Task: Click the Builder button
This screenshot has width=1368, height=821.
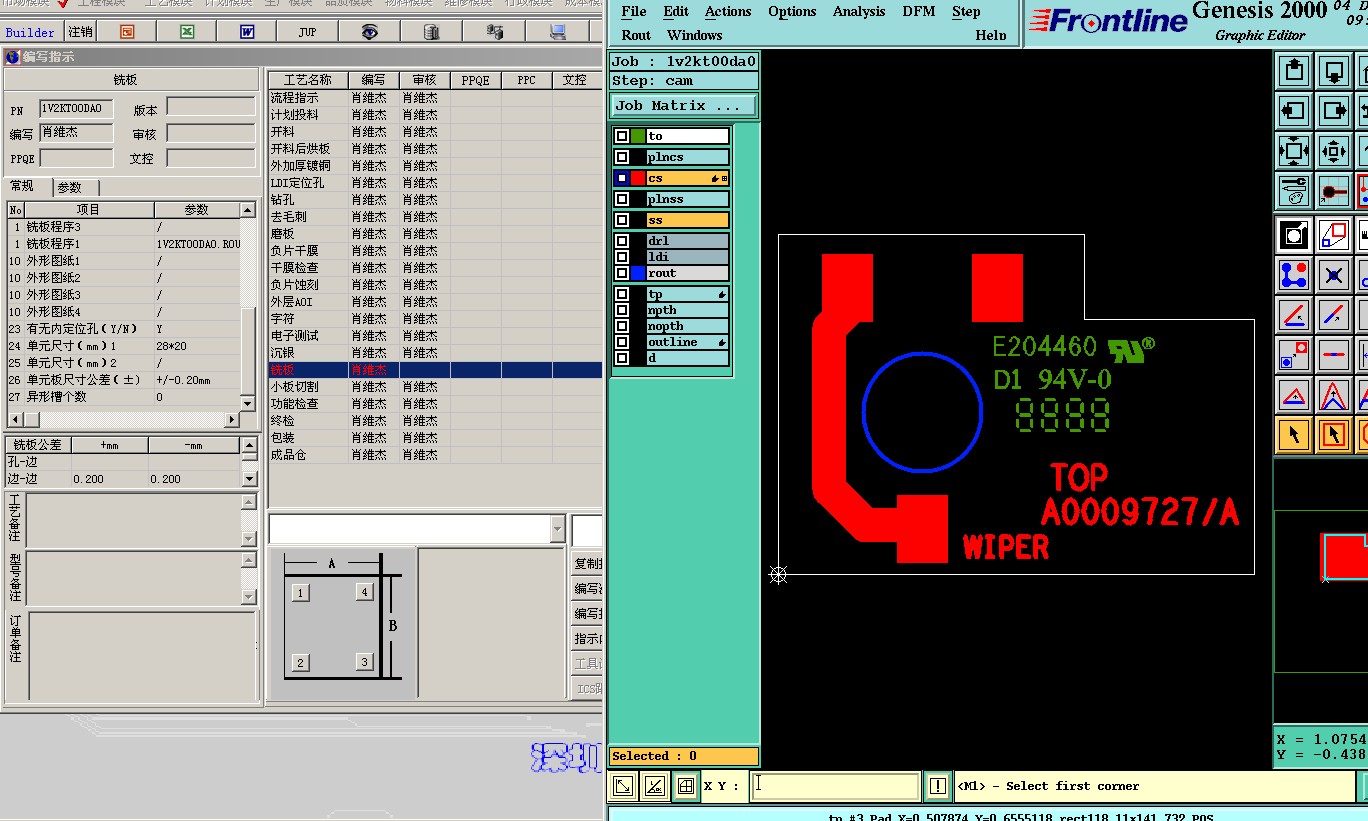Action: (31, 32)
